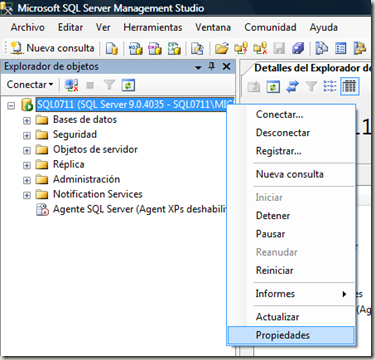
Task: Open the Explorador de objetos window position arrow
Action: coord(198,67)
